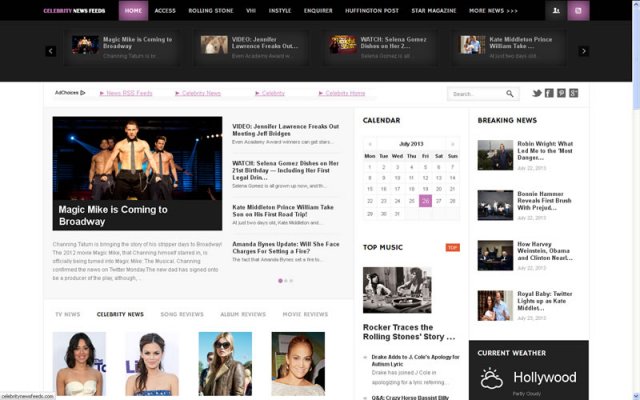Switch to the Celebrity News tab
The image size is (640, 400).
pyautogui.click(x=120, y=314)
